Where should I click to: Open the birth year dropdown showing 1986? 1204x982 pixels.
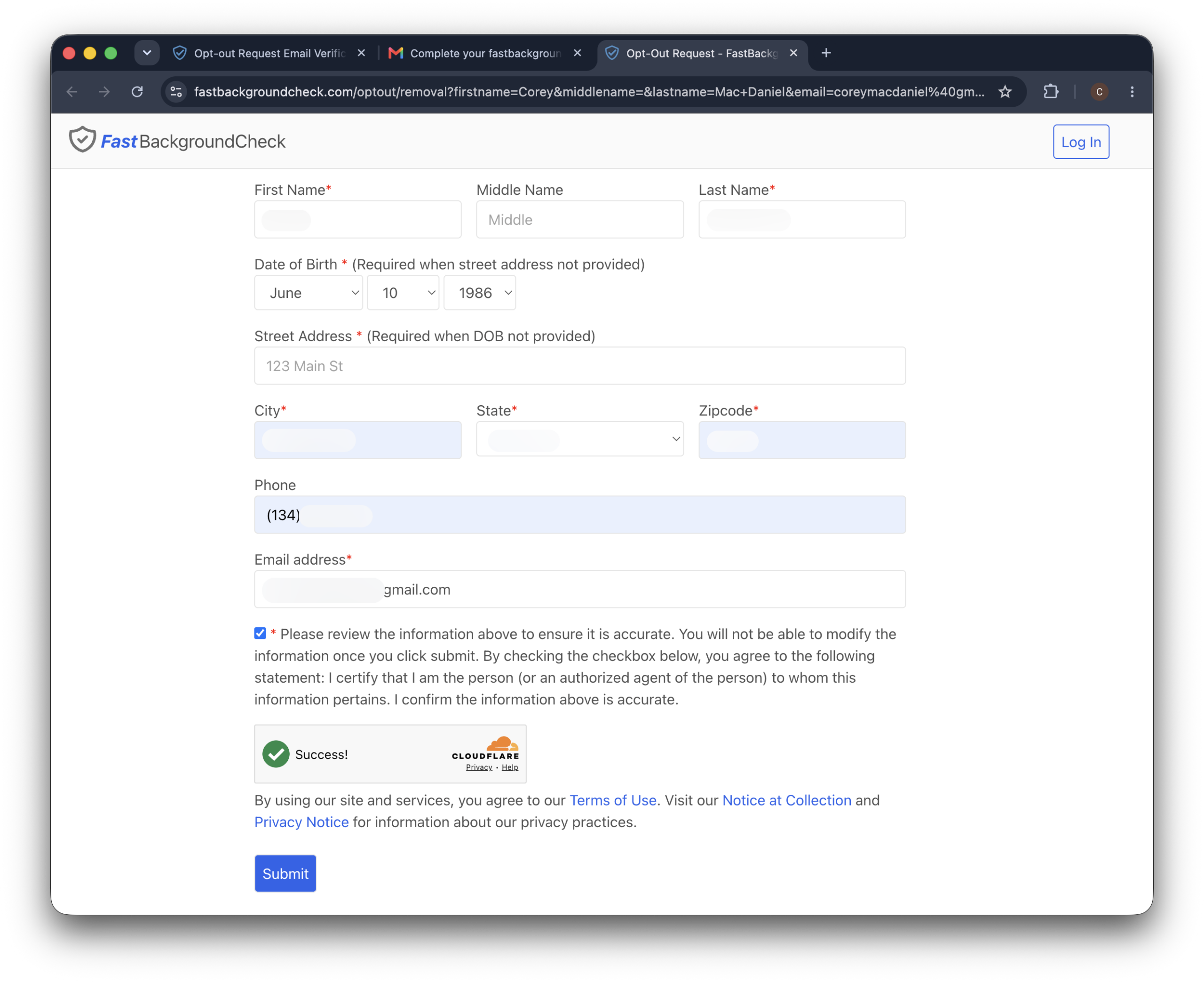480,293
